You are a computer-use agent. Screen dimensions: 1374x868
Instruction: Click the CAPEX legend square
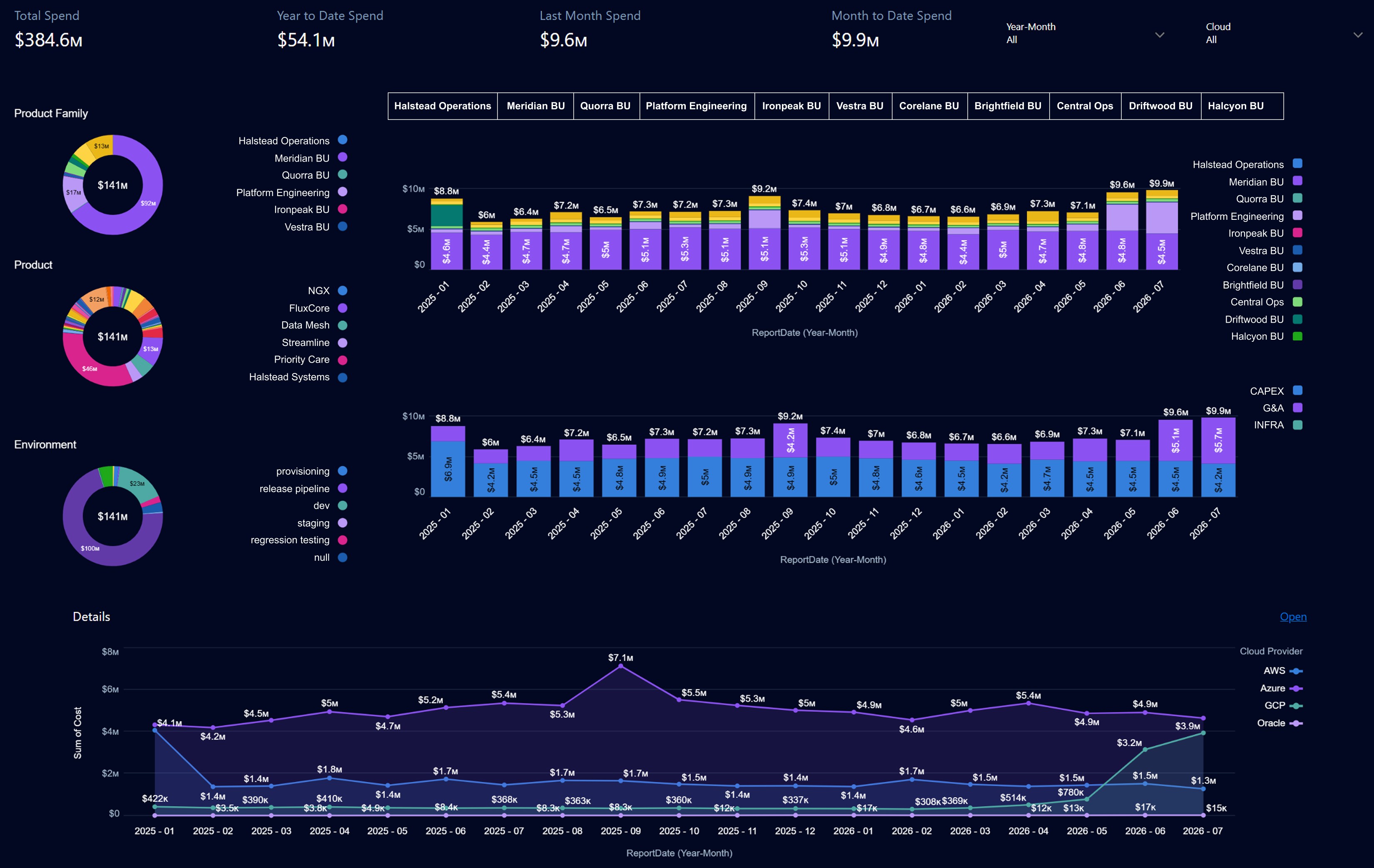pyautogui.click(x=1297, y=390)
